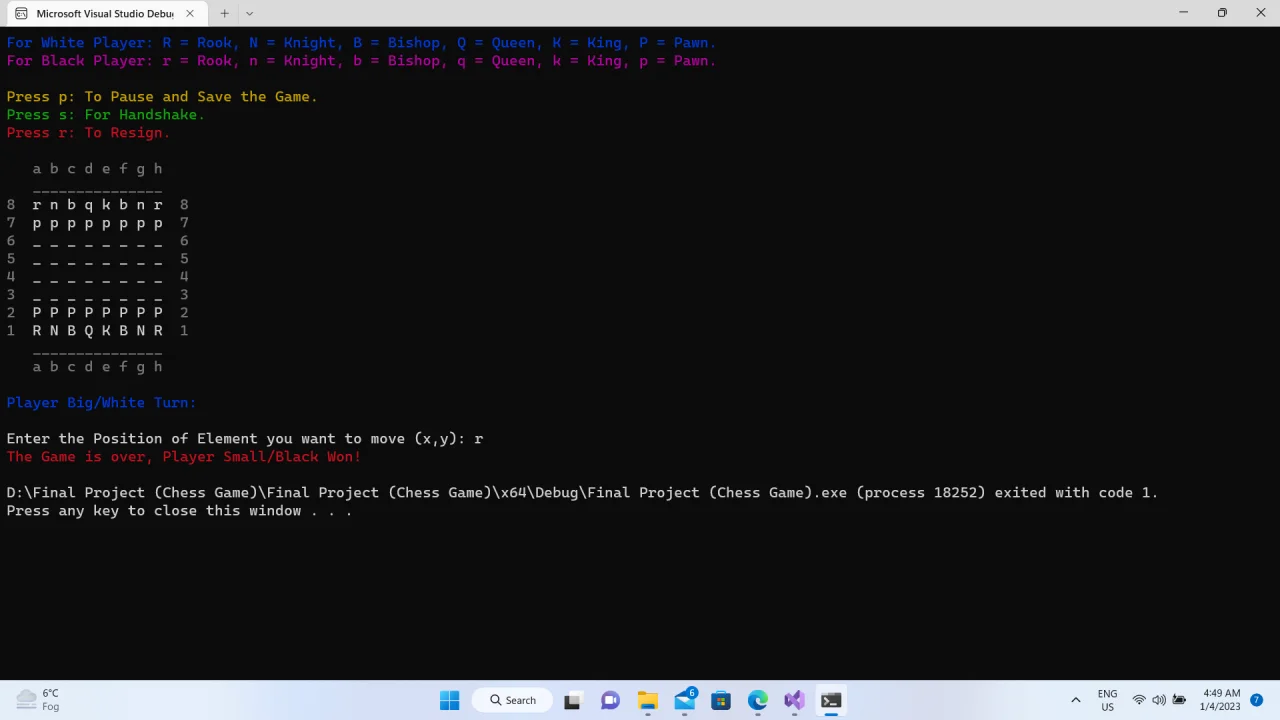1280x720 pixels.
Task: Click 'For White Player' legend line
Action: click(361, 43)
